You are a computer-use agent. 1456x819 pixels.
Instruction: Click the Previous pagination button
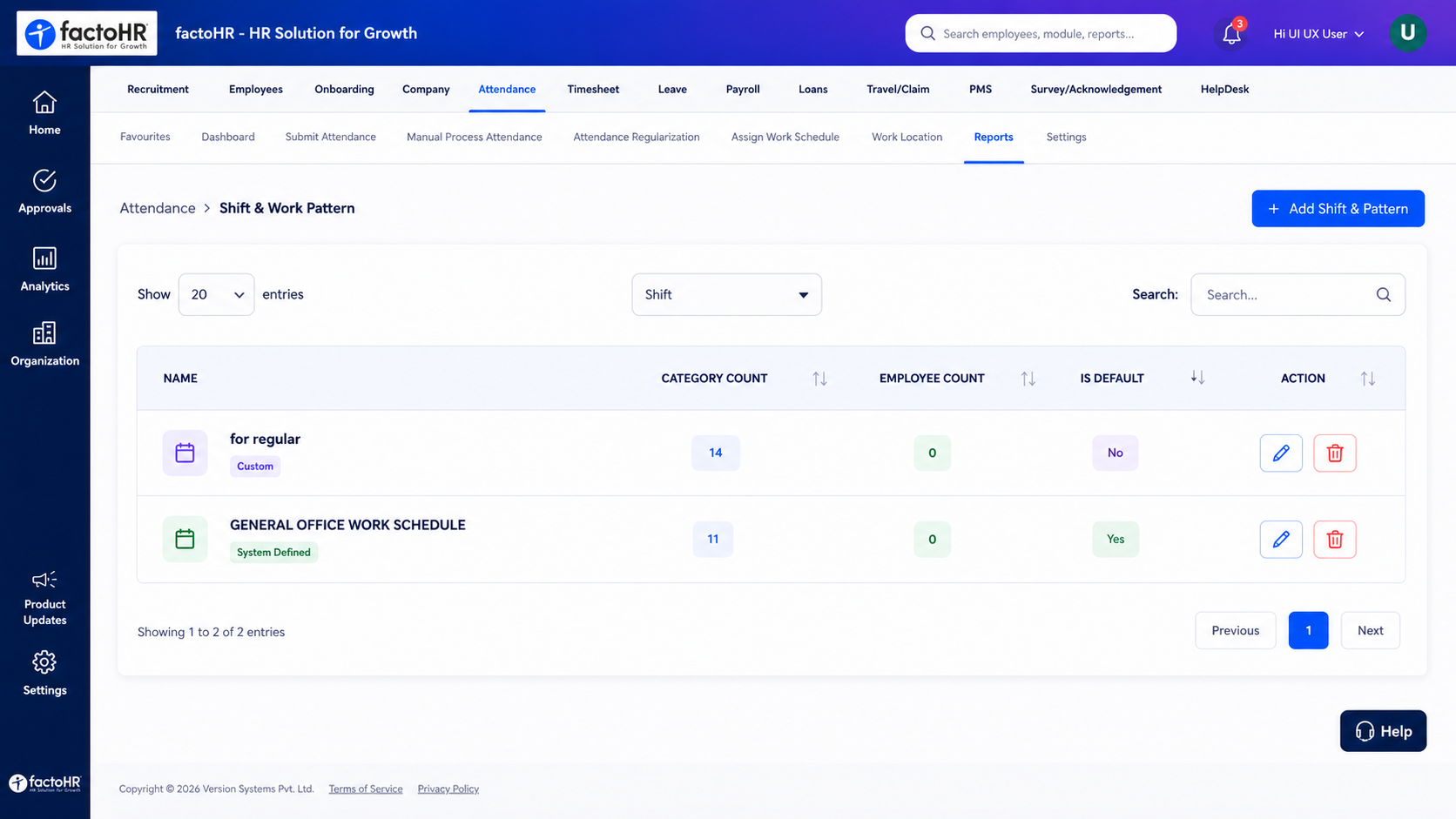1235,630
